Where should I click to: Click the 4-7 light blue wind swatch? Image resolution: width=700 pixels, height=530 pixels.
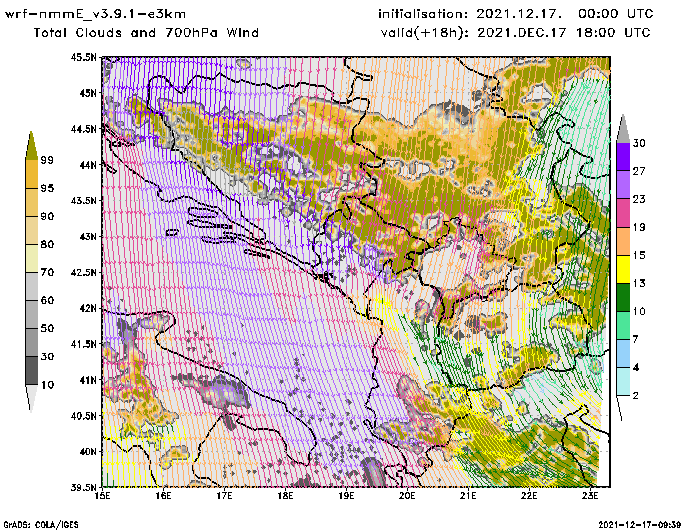[x=623, y=354]
